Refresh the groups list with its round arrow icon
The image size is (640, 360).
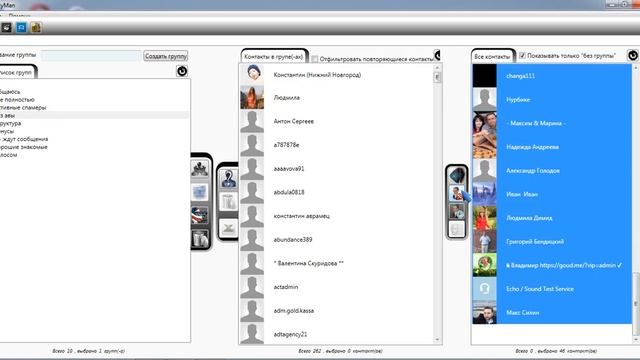[182, 71]
